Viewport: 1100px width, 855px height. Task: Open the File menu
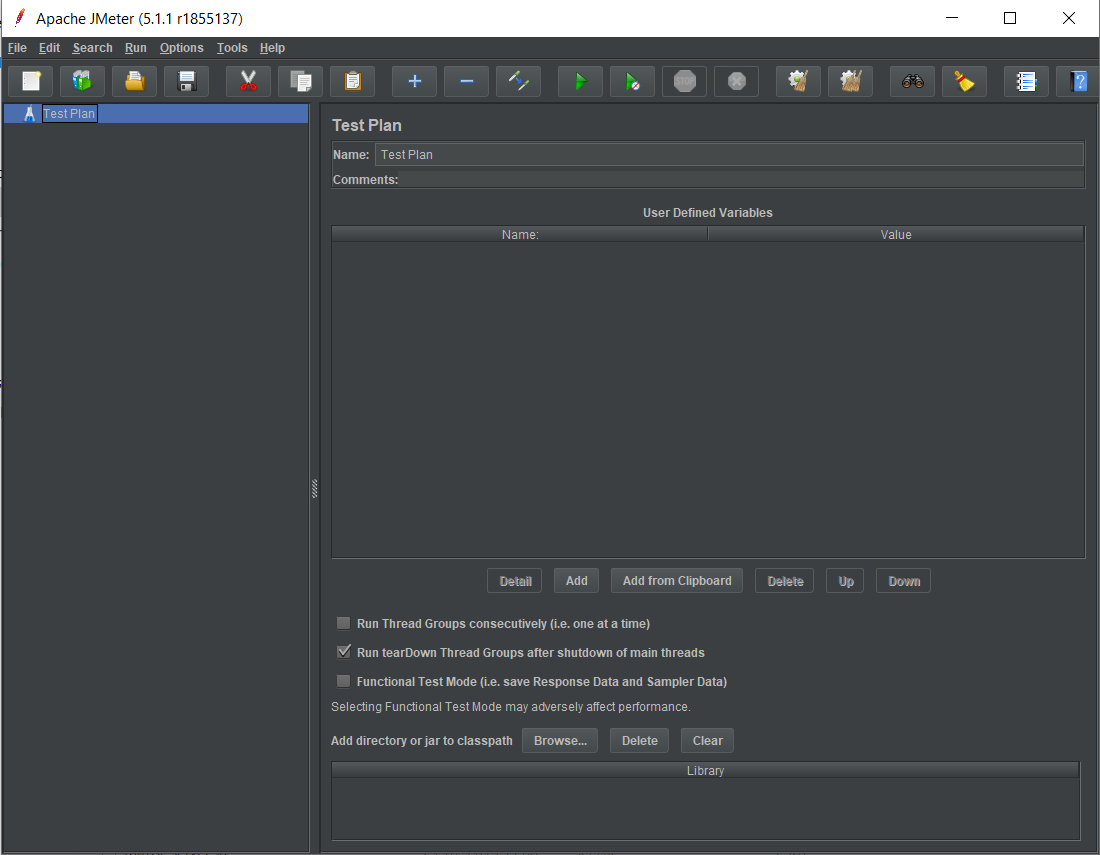pos(17,48)
